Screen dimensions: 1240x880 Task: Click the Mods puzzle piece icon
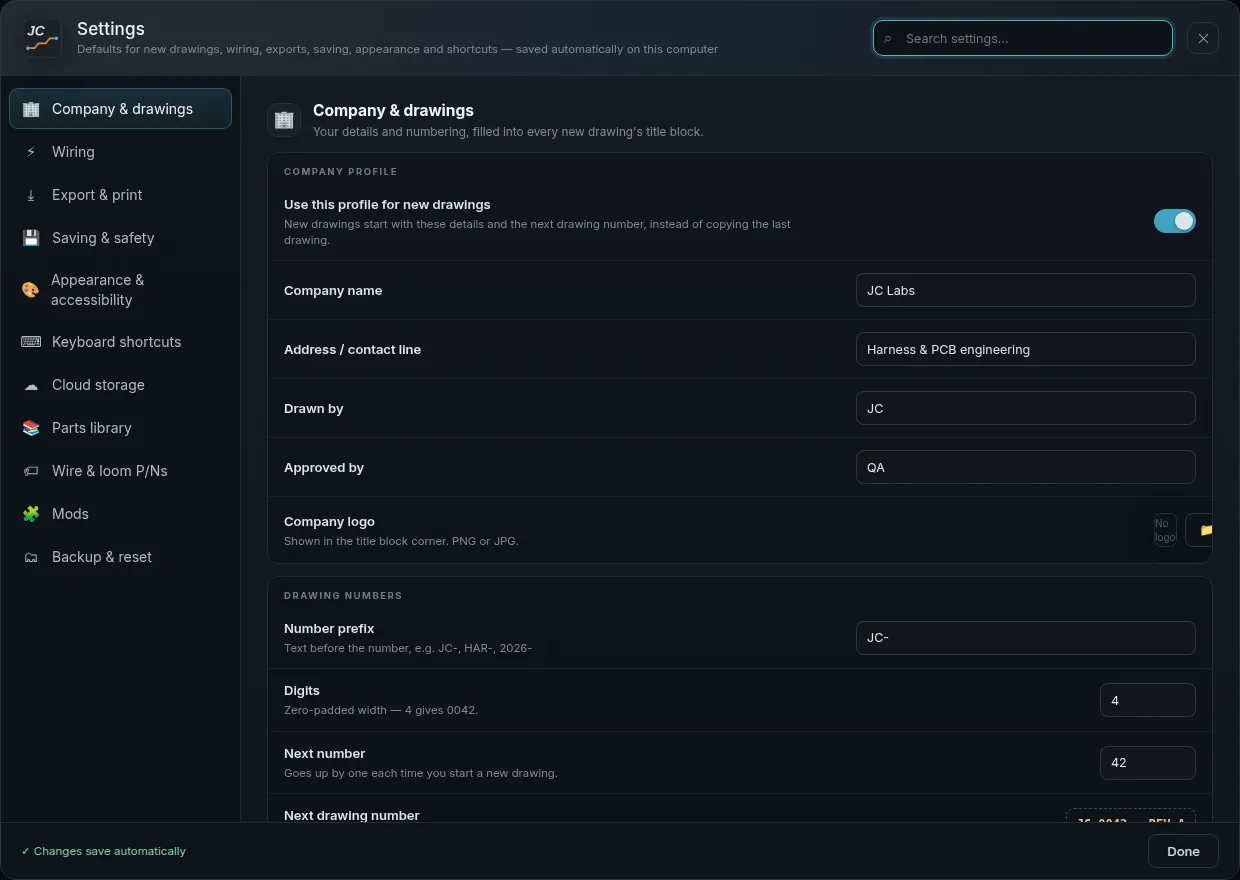pos(31,514)
